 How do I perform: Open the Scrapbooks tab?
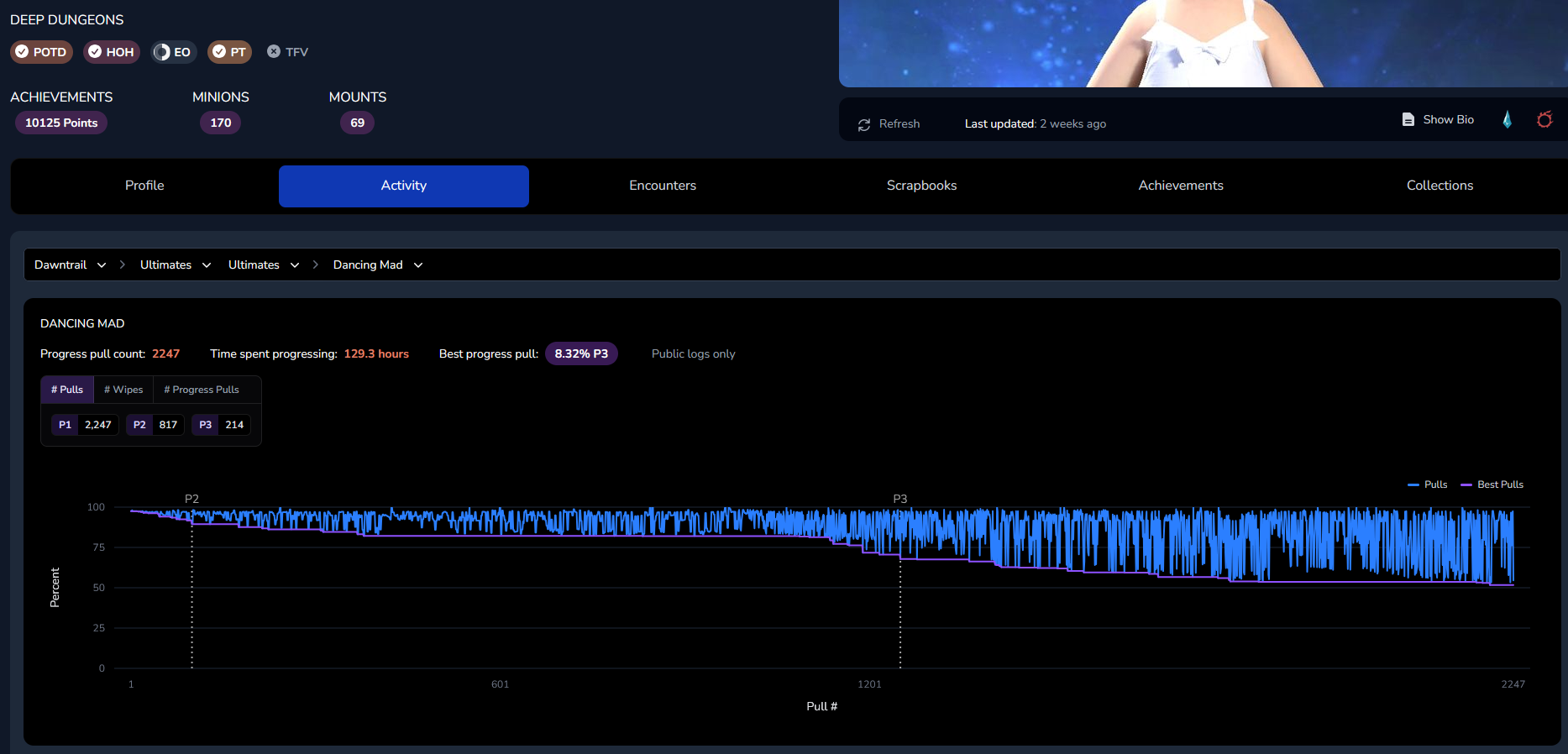point(922,186)
